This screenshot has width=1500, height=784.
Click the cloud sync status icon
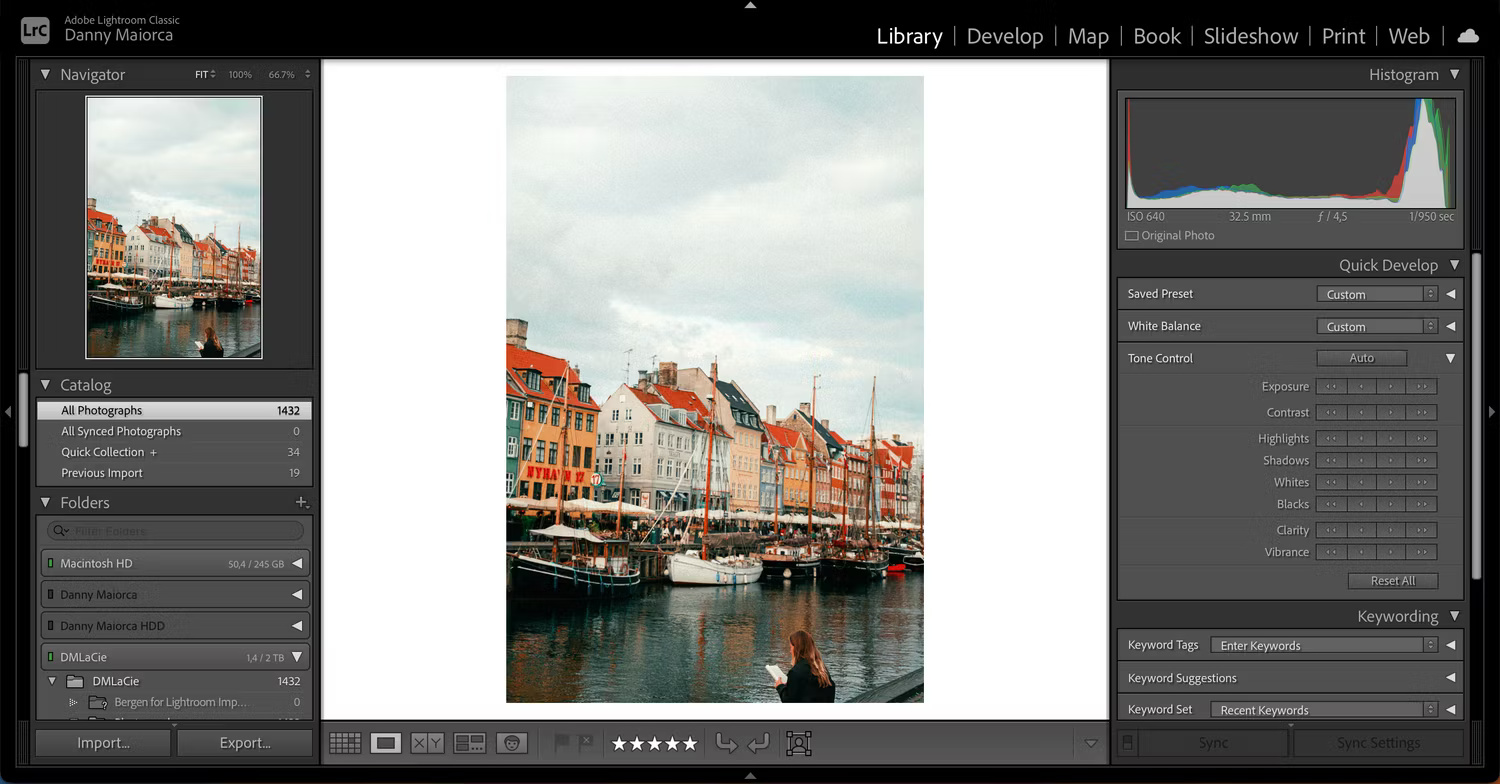[x=1467, y=35]
